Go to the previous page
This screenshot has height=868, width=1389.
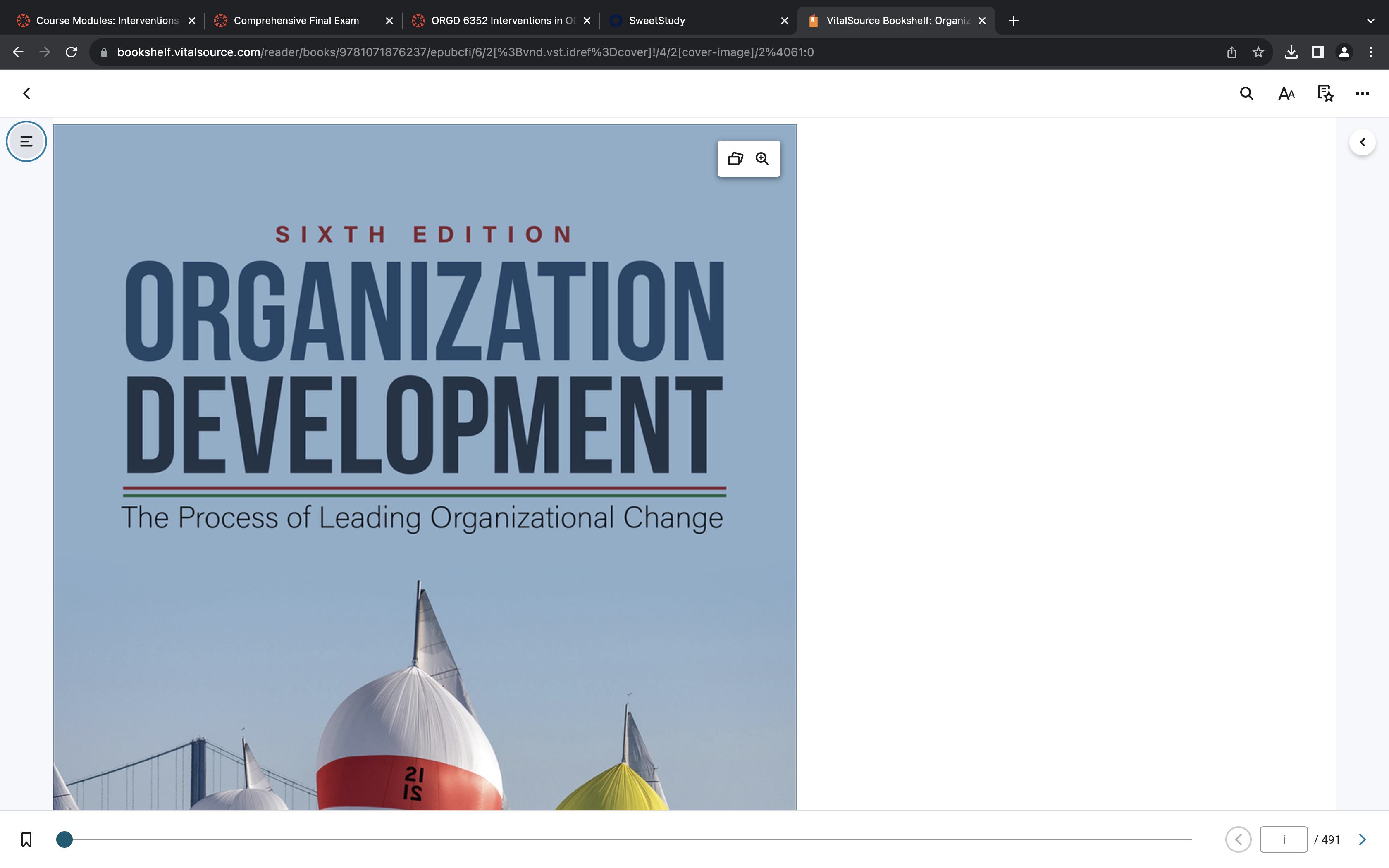[1238, 839]
